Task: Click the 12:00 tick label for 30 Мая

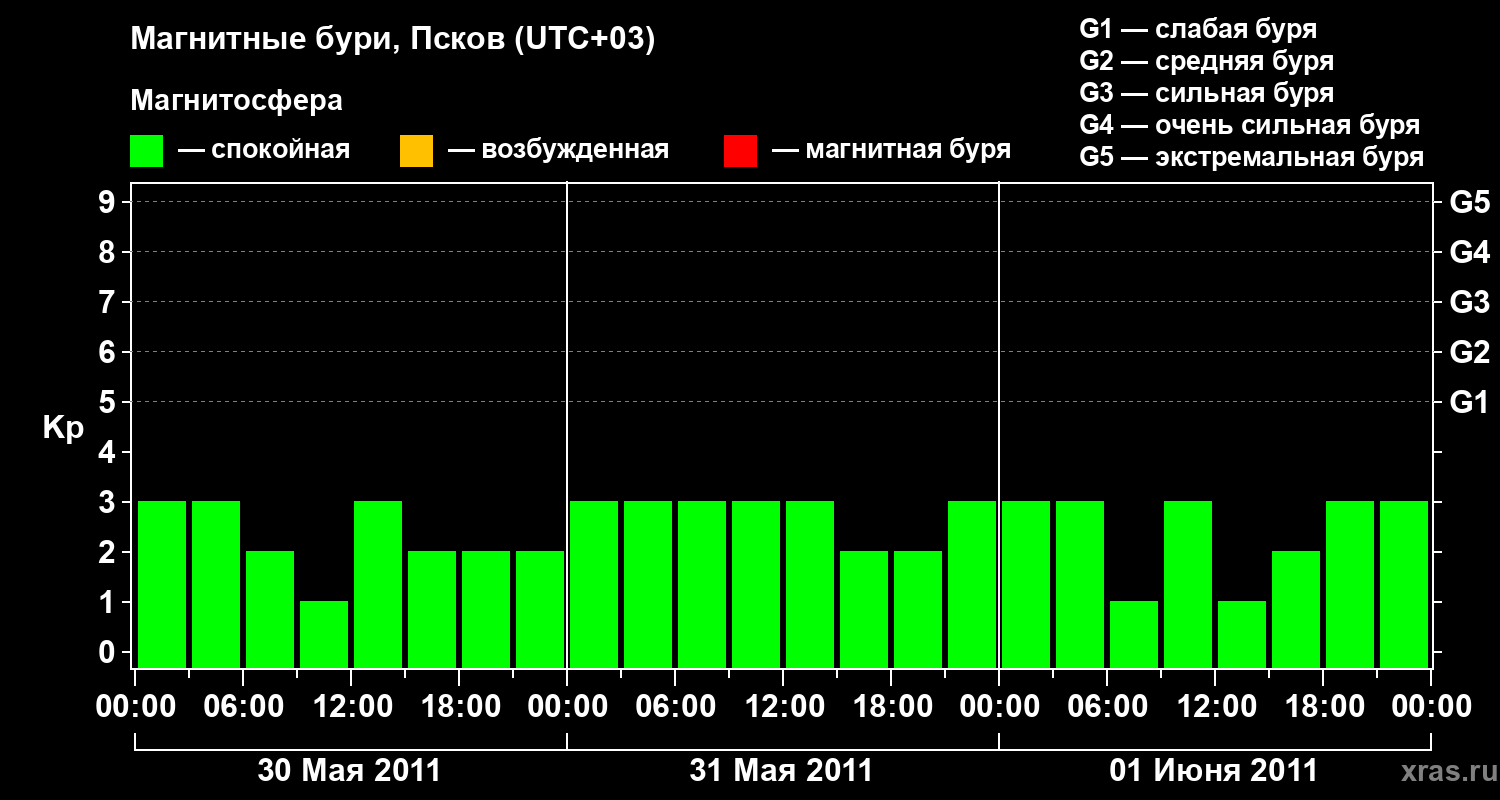Action: pyautogui.click(x=351, y=707)
